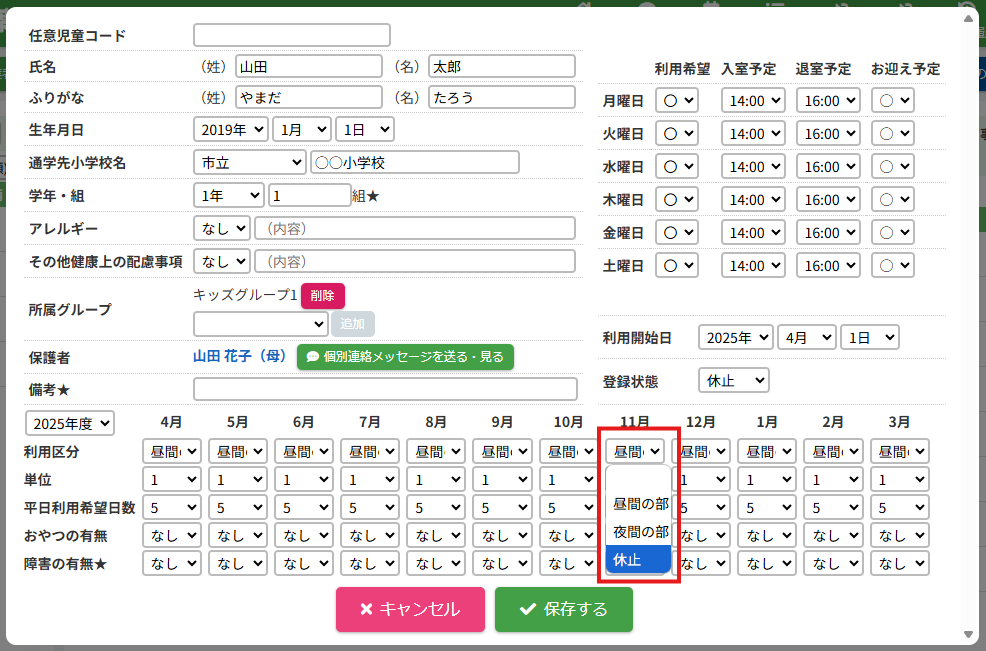Click the キャンセル button with X icon
This screenshot has width=986, height=651.
tap(410, 609)
